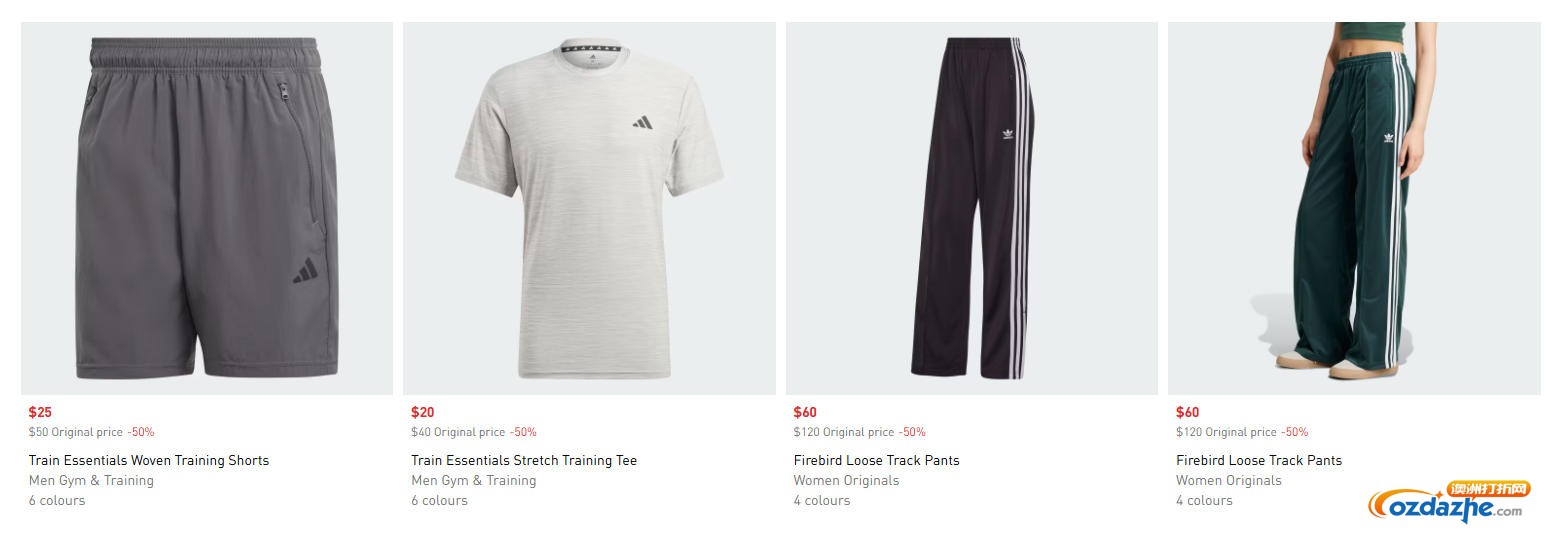
Task: Open the grey Woven Training Shorts image
Action: click(x=207, y=208)
